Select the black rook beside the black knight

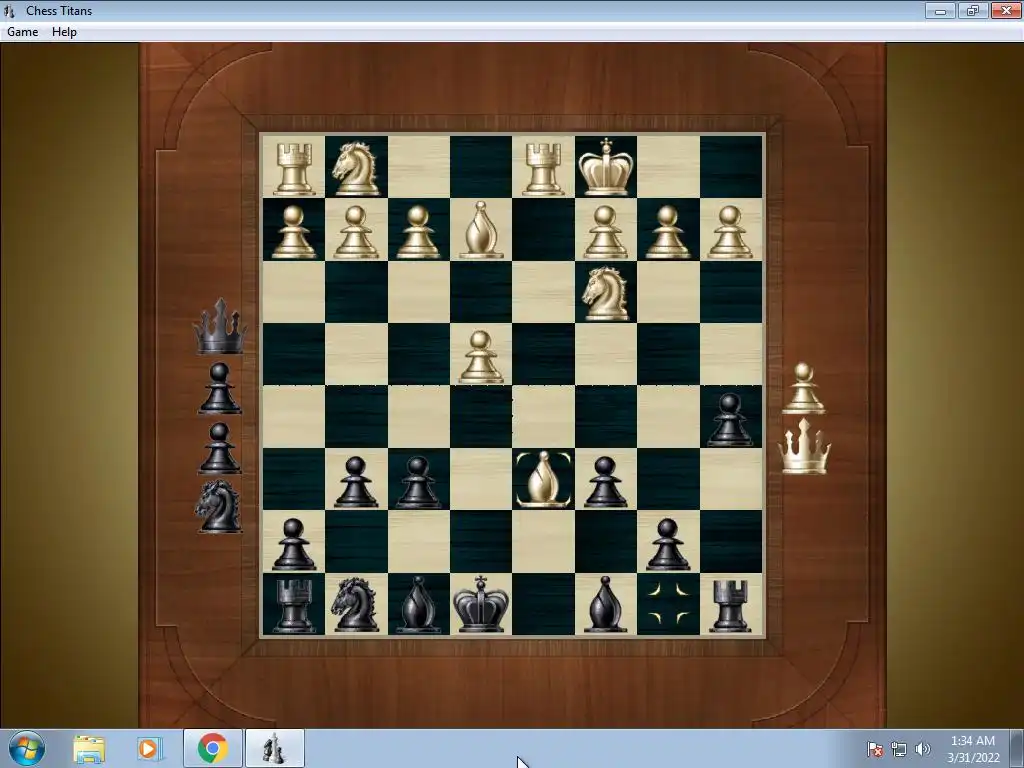pos(294,606)
